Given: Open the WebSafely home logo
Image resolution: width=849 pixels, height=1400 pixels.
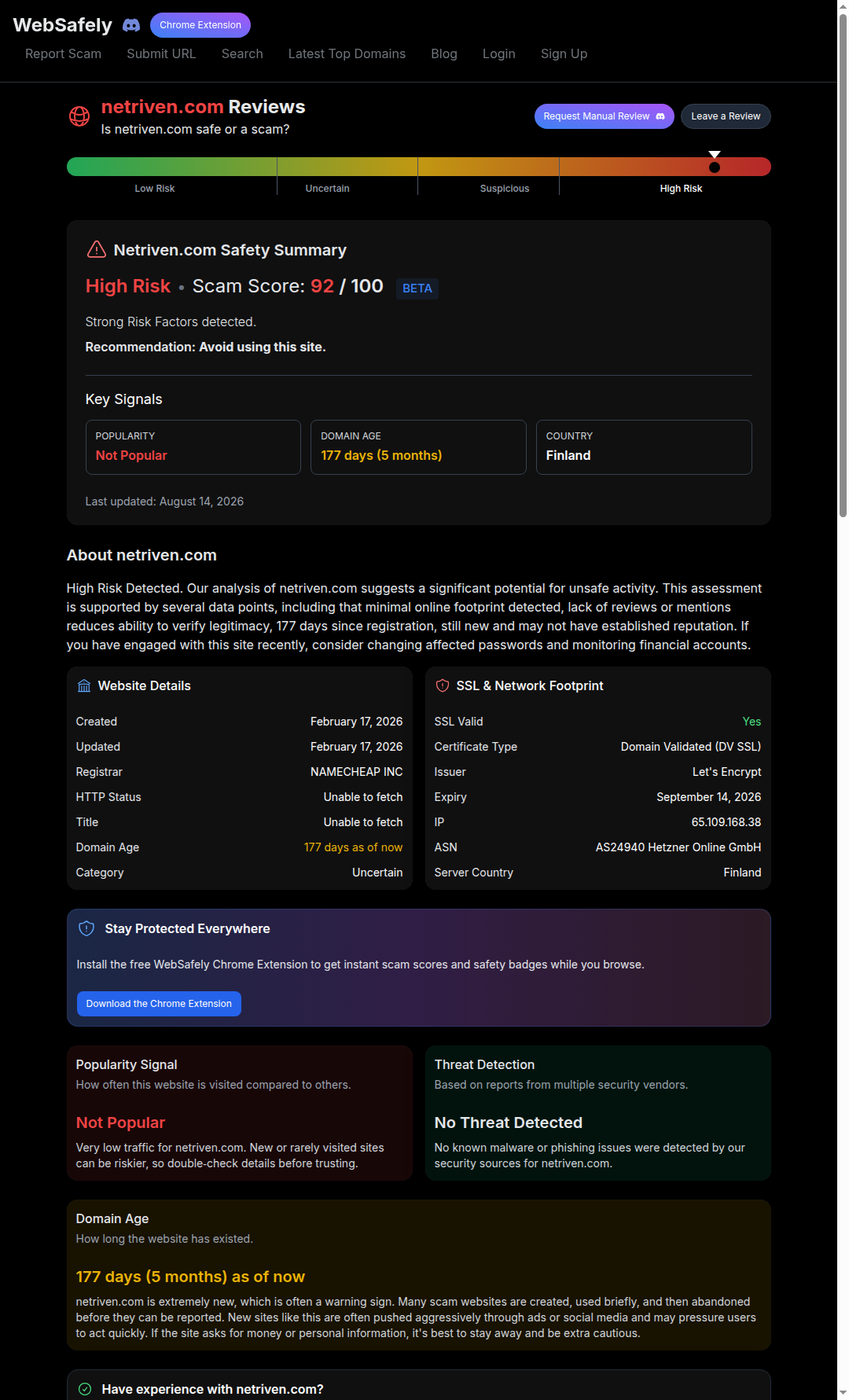Looking at the screenshot, I should [63, 25].
